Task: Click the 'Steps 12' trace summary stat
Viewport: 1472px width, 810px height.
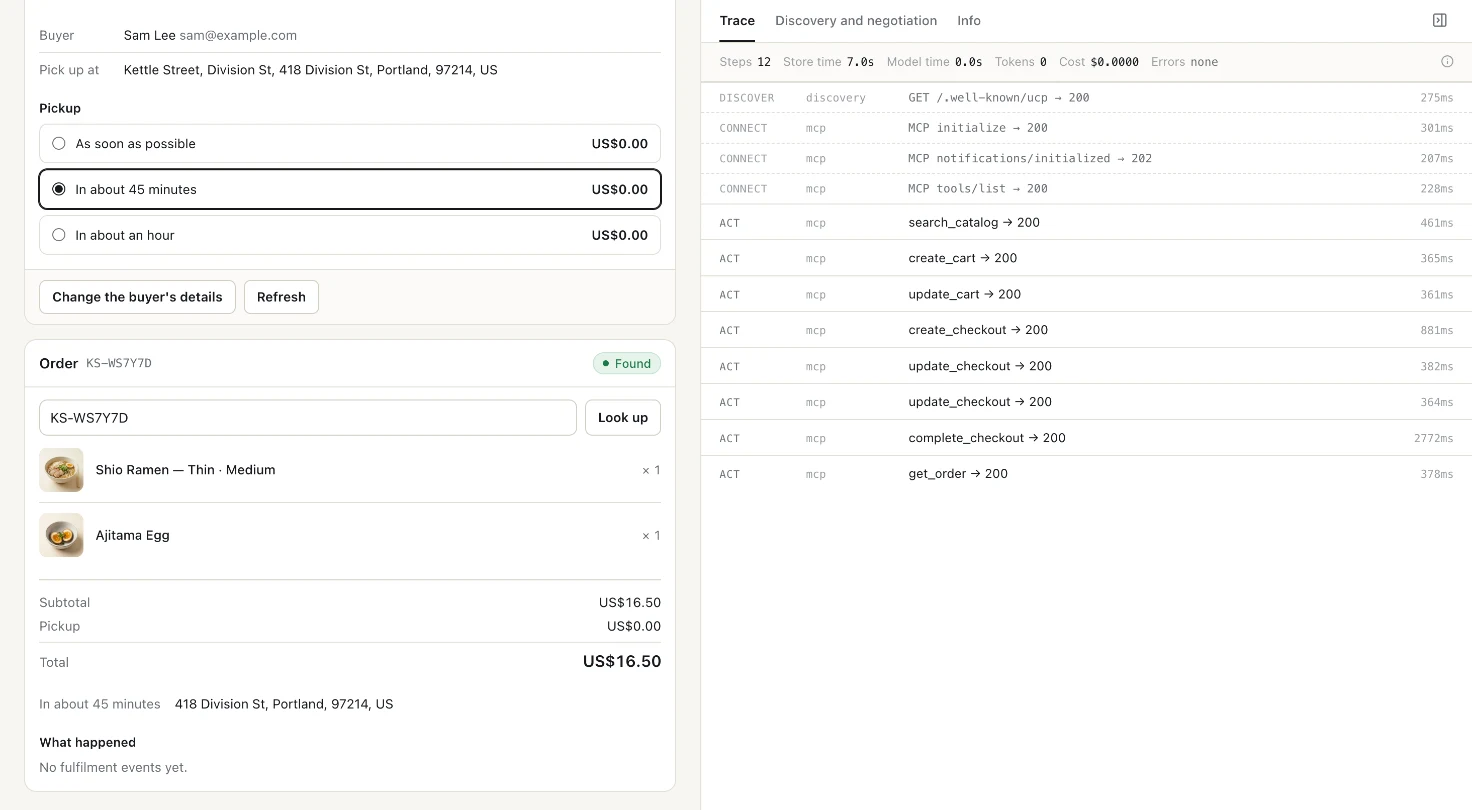Action: 745,62
